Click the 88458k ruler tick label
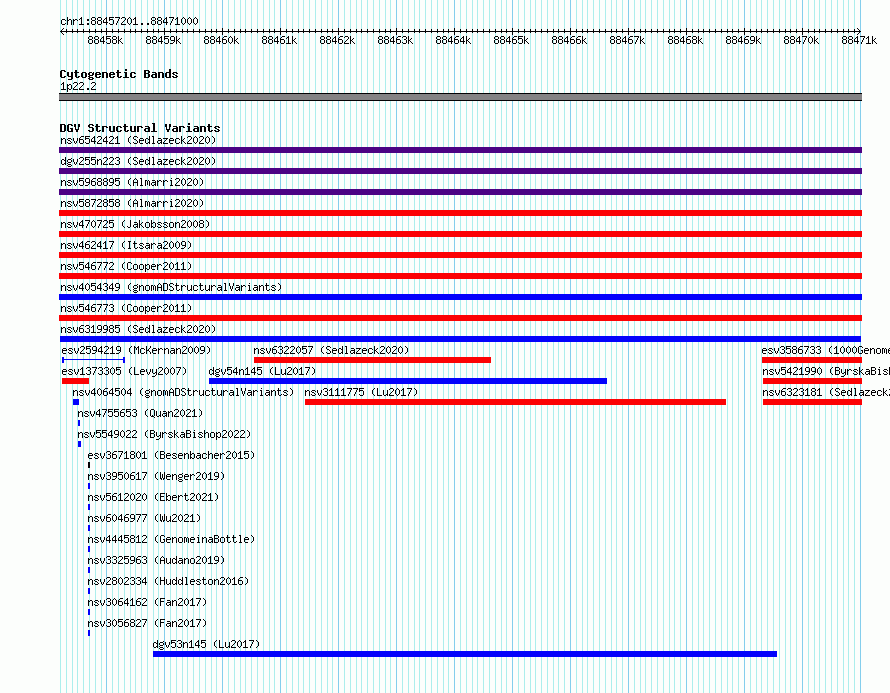This screenshot has height=693, width=890. pos(105,40)
